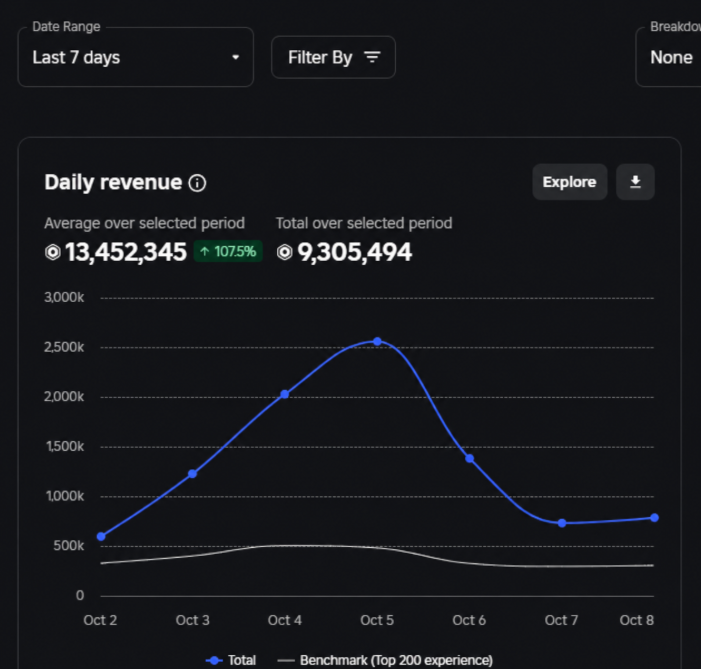Open the Breakdown dropdown showing None
The image size is (701, 669).
[668, 57]
